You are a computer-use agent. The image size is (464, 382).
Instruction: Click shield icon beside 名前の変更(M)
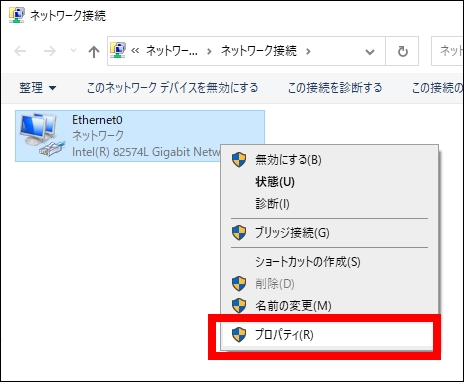click(x=239, y=306)
